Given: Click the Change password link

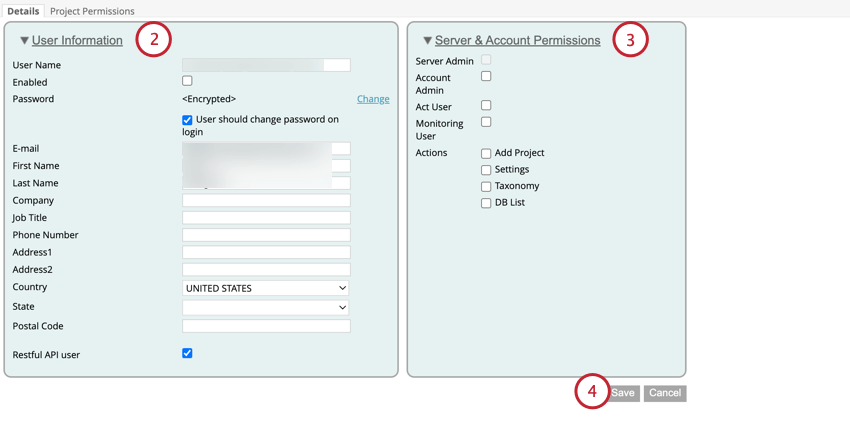Looking at the screenshot, I should [x=373, y=99].
